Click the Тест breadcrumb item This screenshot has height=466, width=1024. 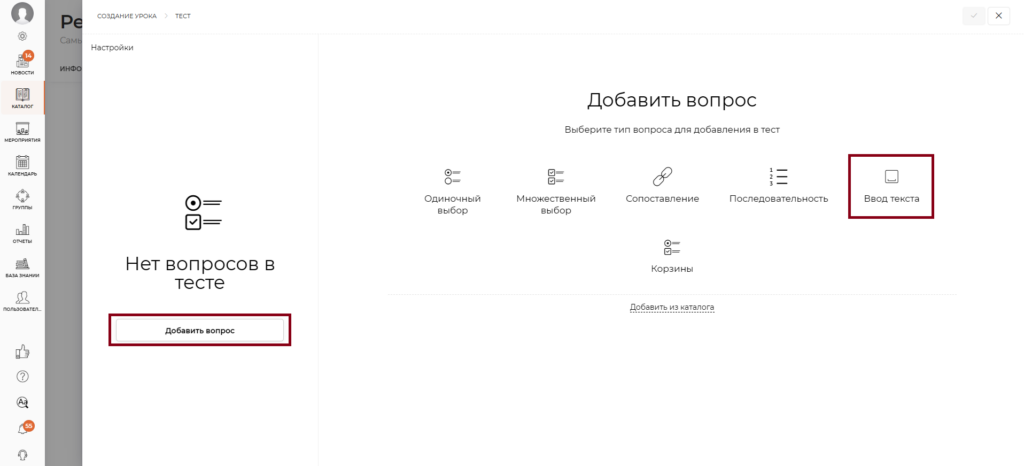[x=183, y=16]
